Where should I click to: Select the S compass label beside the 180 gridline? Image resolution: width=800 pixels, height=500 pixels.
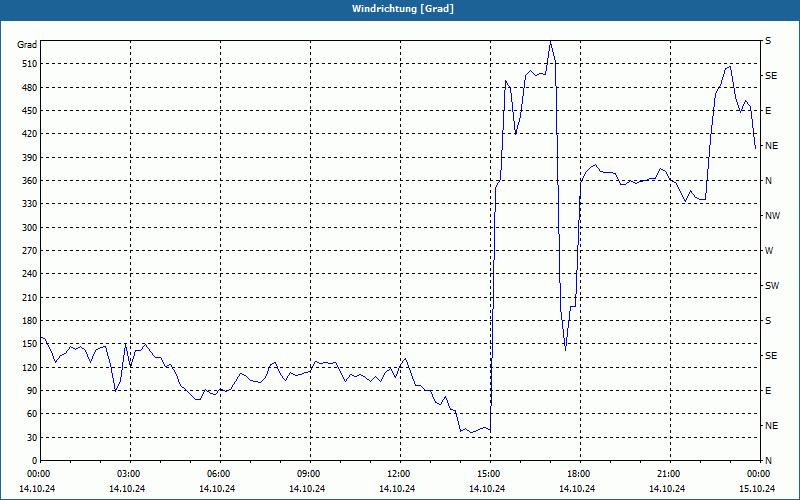(x=768, y=321)
